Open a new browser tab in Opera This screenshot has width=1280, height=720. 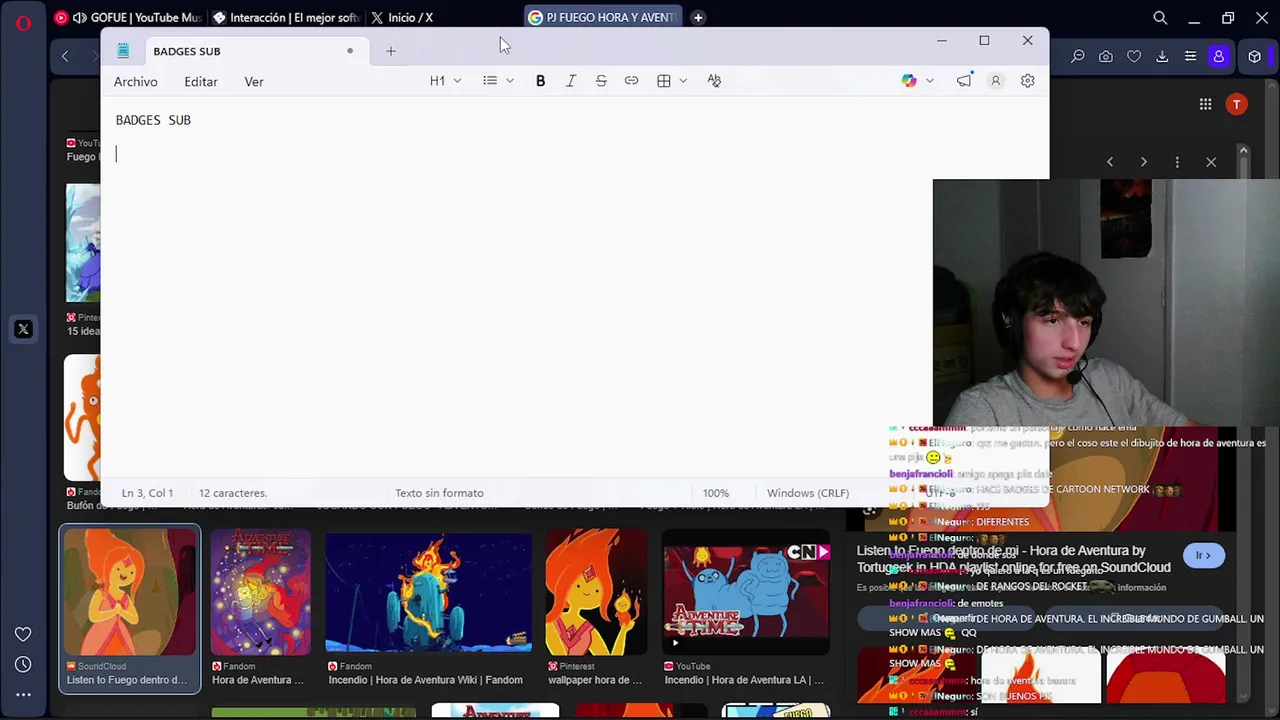pos(698,17)
